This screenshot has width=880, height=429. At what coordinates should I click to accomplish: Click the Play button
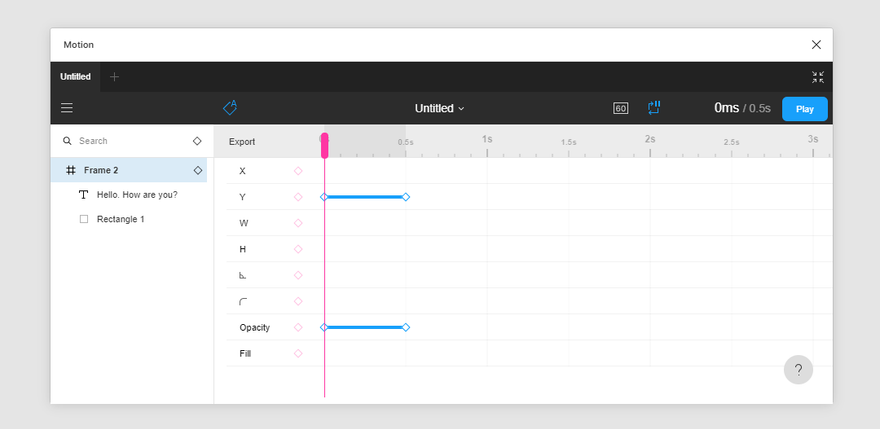[805, 109]
